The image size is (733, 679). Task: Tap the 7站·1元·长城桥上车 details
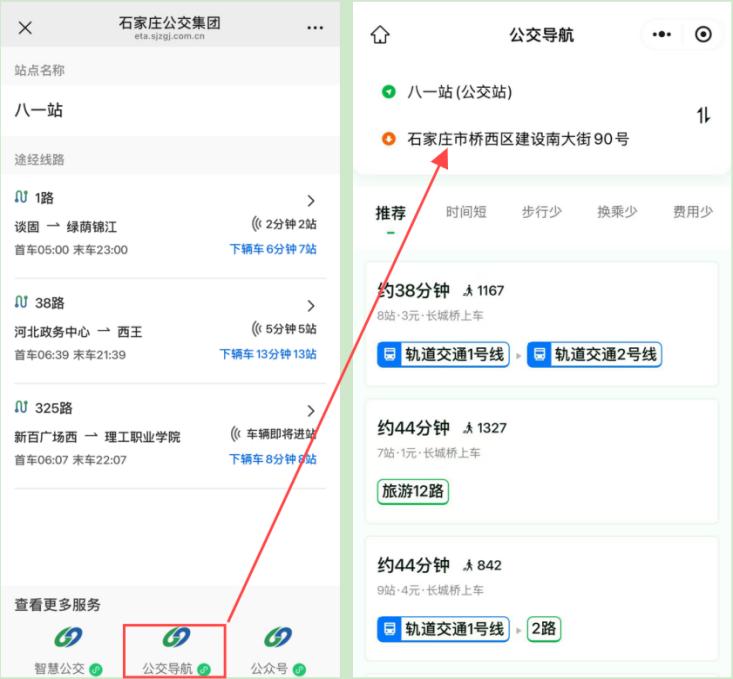(x=429, y=453)
